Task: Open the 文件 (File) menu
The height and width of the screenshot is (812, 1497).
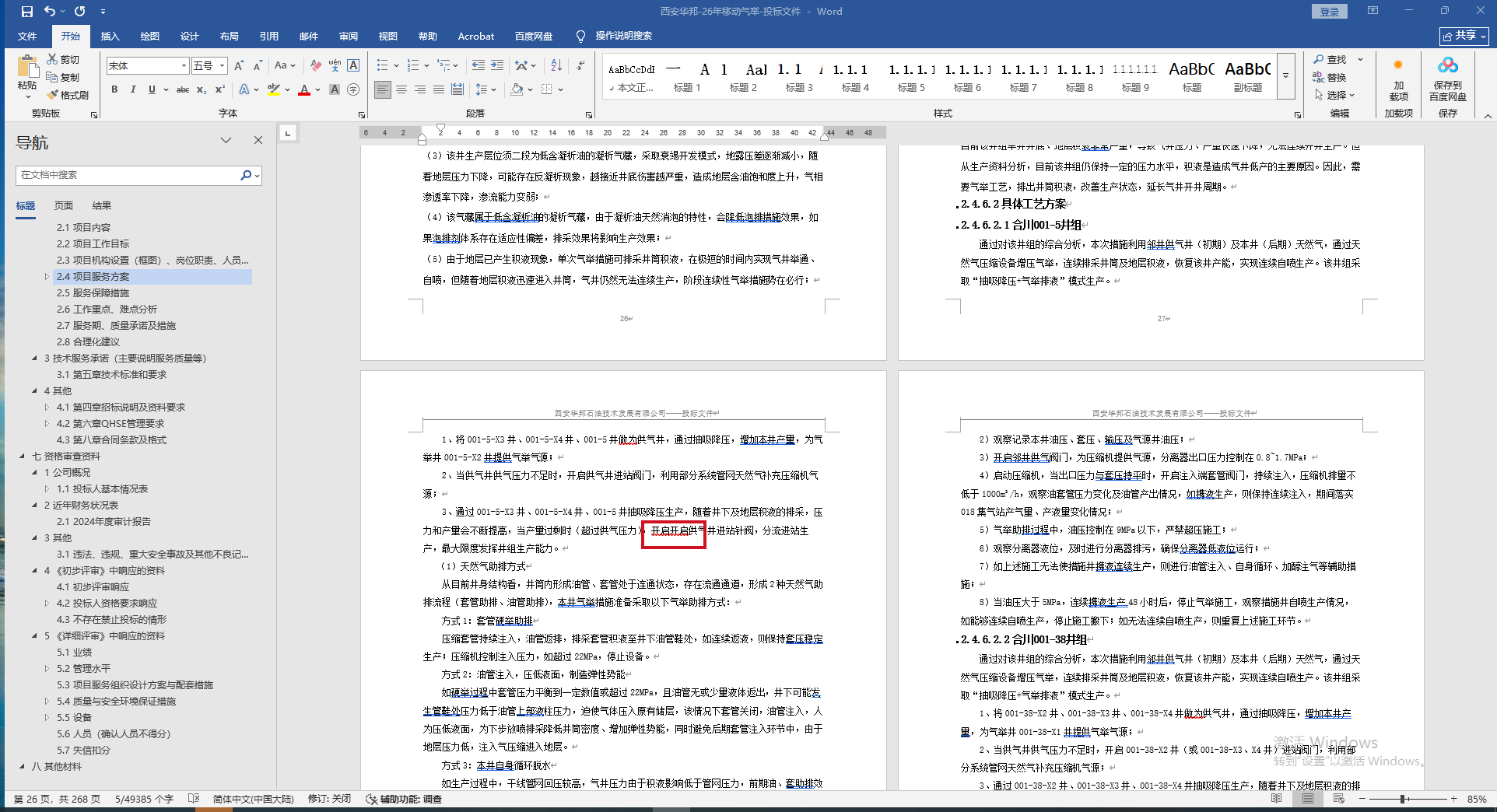Action: point(27,36)
